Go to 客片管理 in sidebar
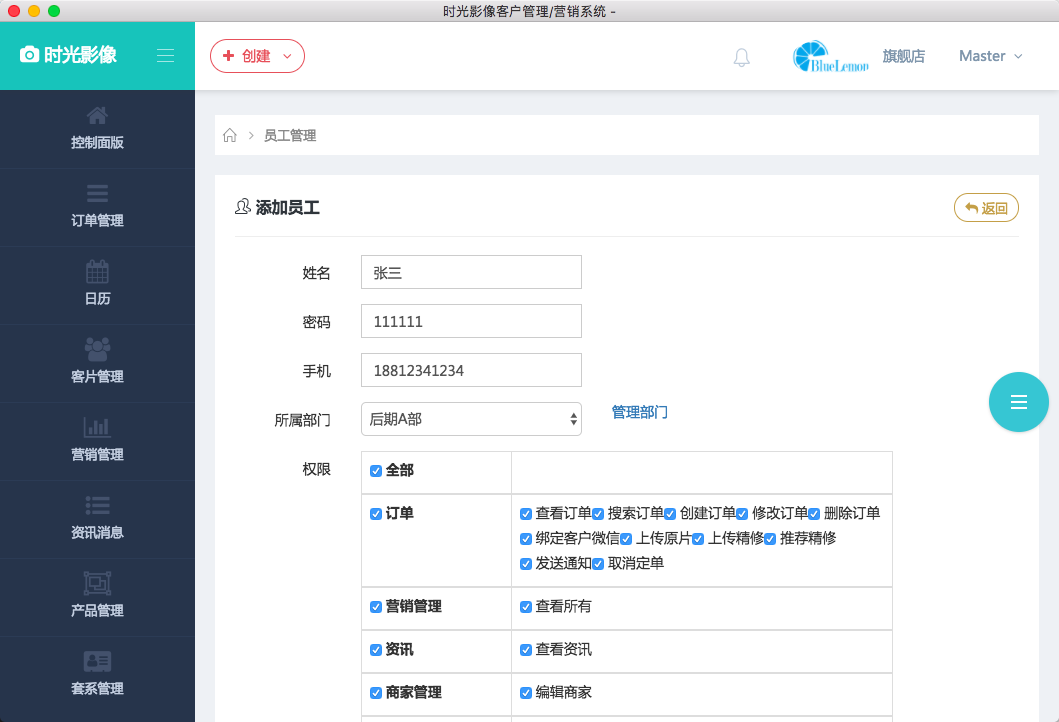Screen dimensions: 1059x722 coord(97,363)
